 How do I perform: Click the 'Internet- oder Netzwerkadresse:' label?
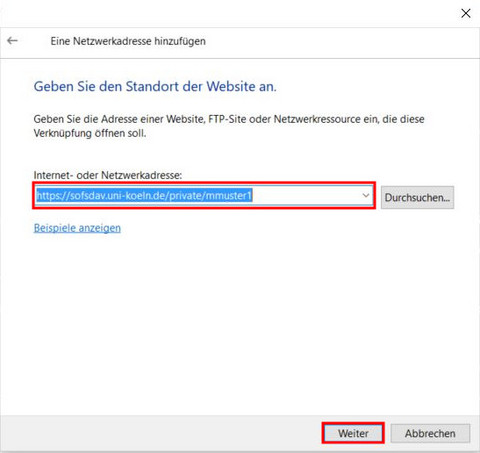[108, 175]
